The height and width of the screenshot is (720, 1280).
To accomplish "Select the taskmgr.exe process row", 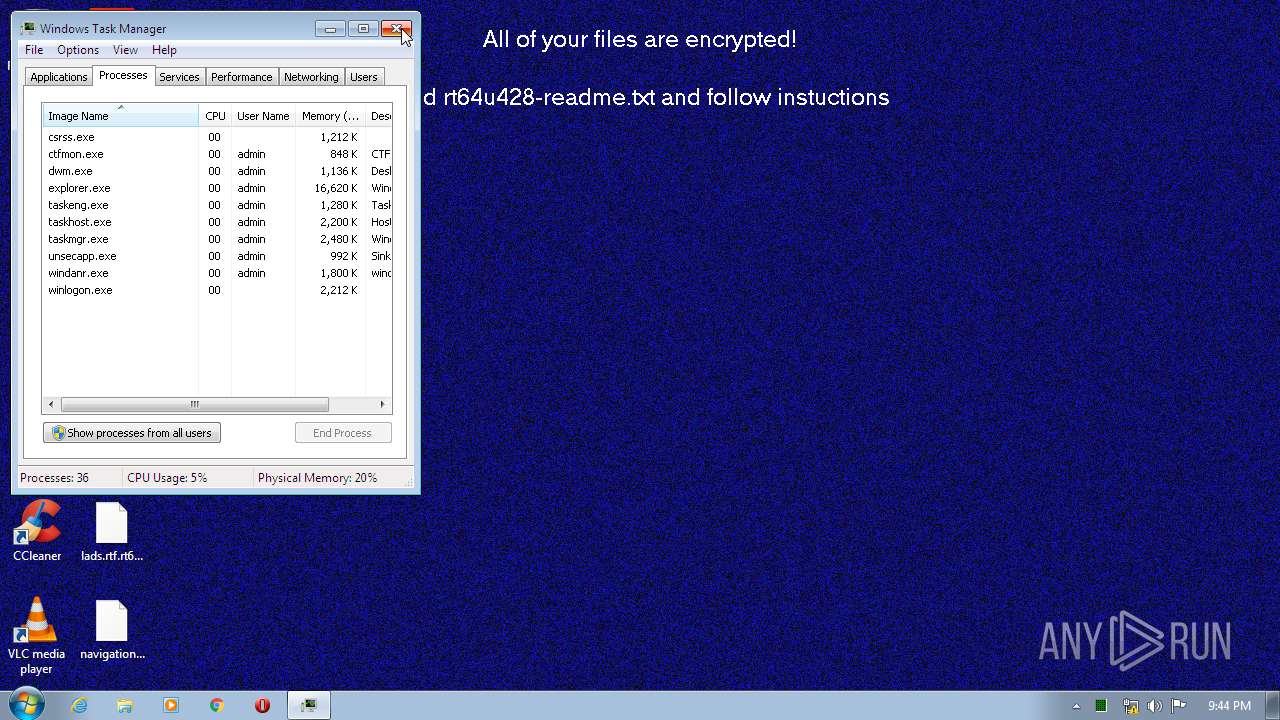I will (217, 239).
